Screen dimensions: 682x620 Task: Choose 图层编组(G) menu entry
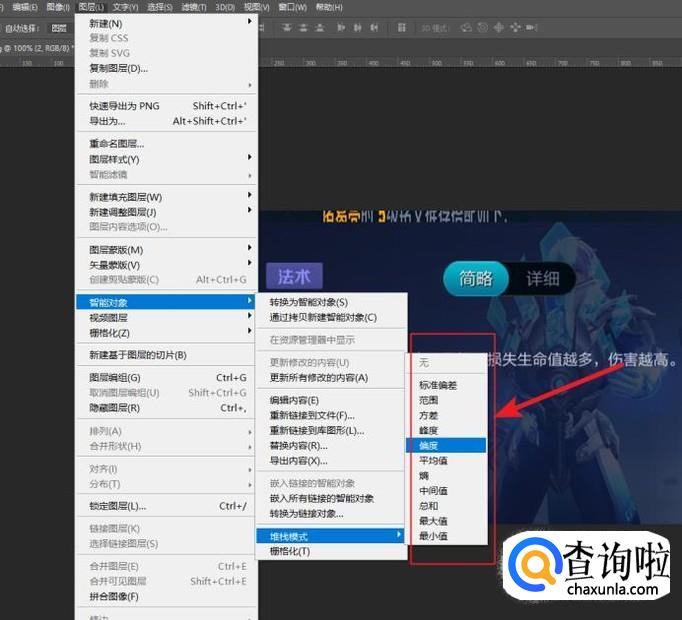pos(166,378)
